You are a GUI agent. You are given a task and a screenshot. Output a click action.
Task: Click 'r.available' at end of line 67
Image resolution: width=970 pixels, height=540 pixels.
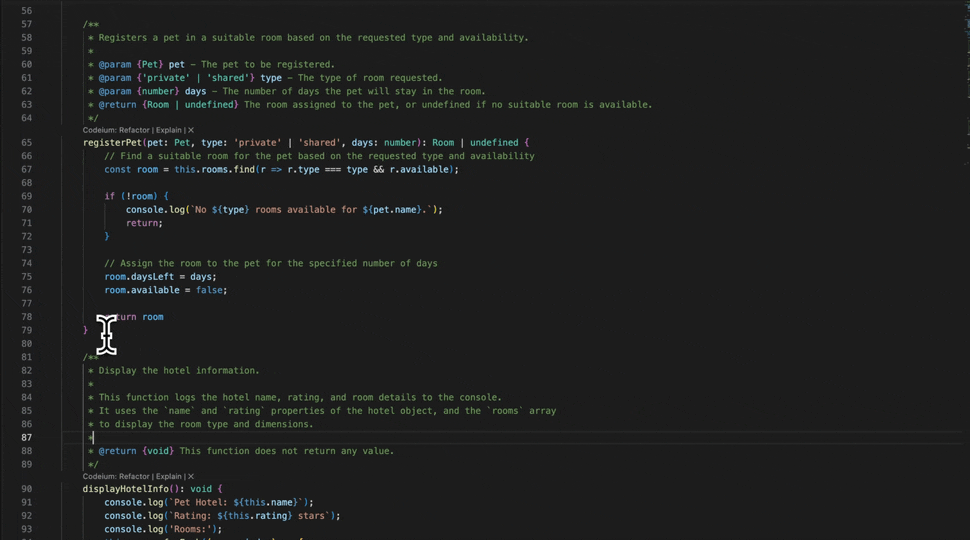(421, 169)
